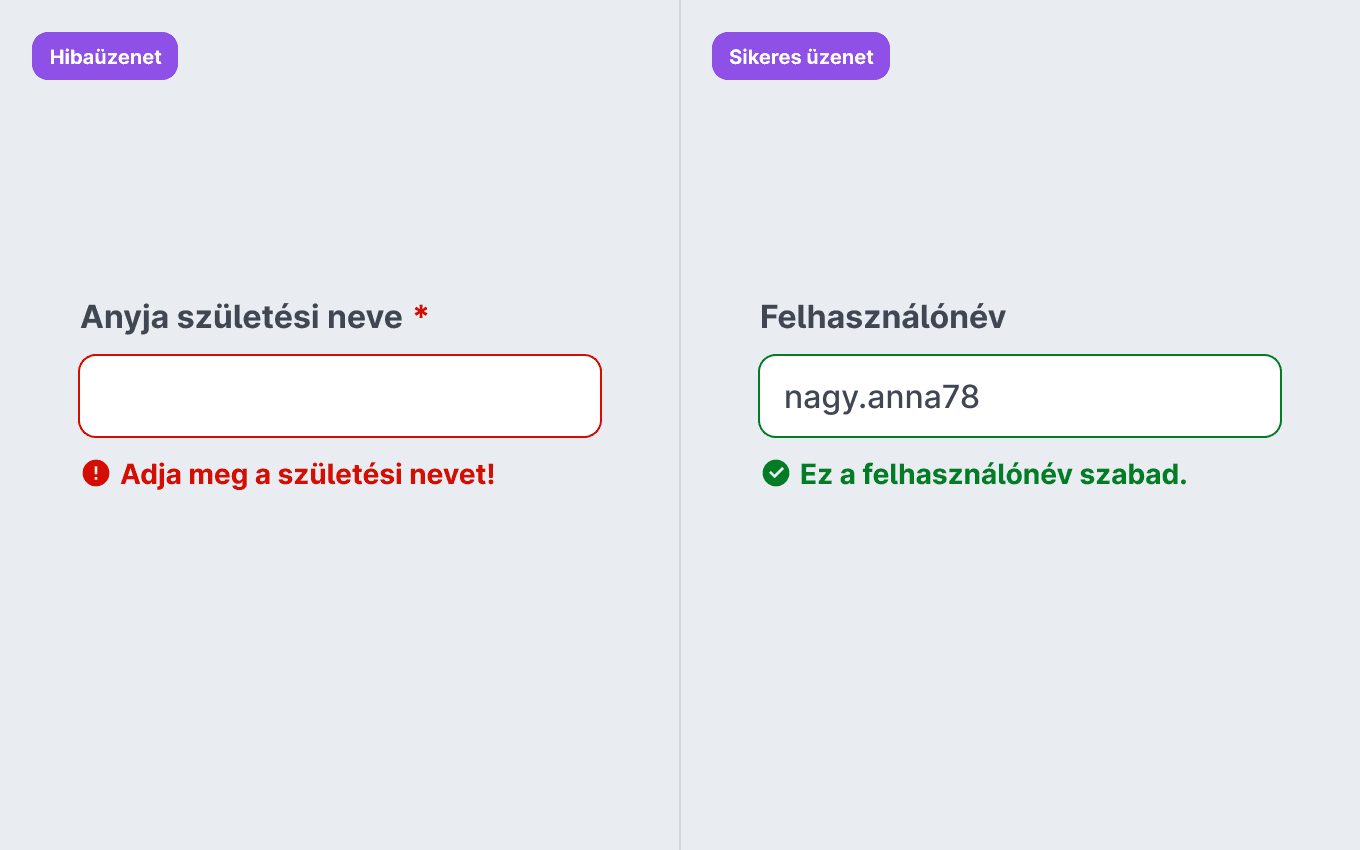Viewport: 1360px width, 850px height.
Task: Focus the green-bordered Felhasználónév input field
Action: (1020, 396)
